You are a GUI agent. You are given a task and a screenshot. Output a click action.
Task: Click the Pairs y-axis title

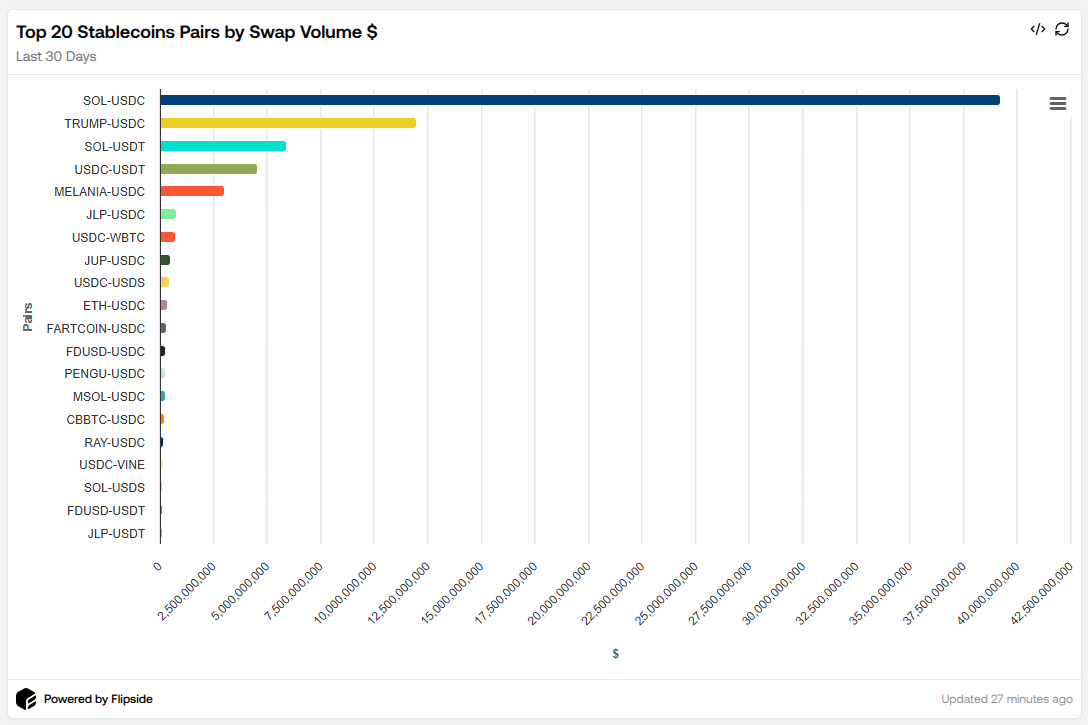(x=28, y=315)
